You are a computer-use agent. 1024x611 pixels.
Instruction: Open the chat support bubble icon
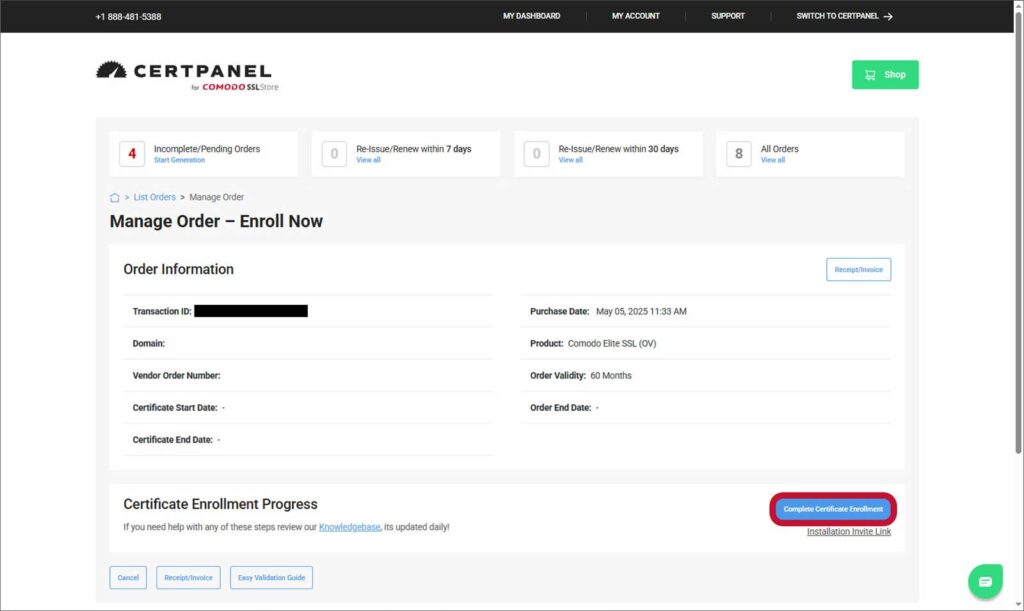pyautogui.click(x=985, y=581)
